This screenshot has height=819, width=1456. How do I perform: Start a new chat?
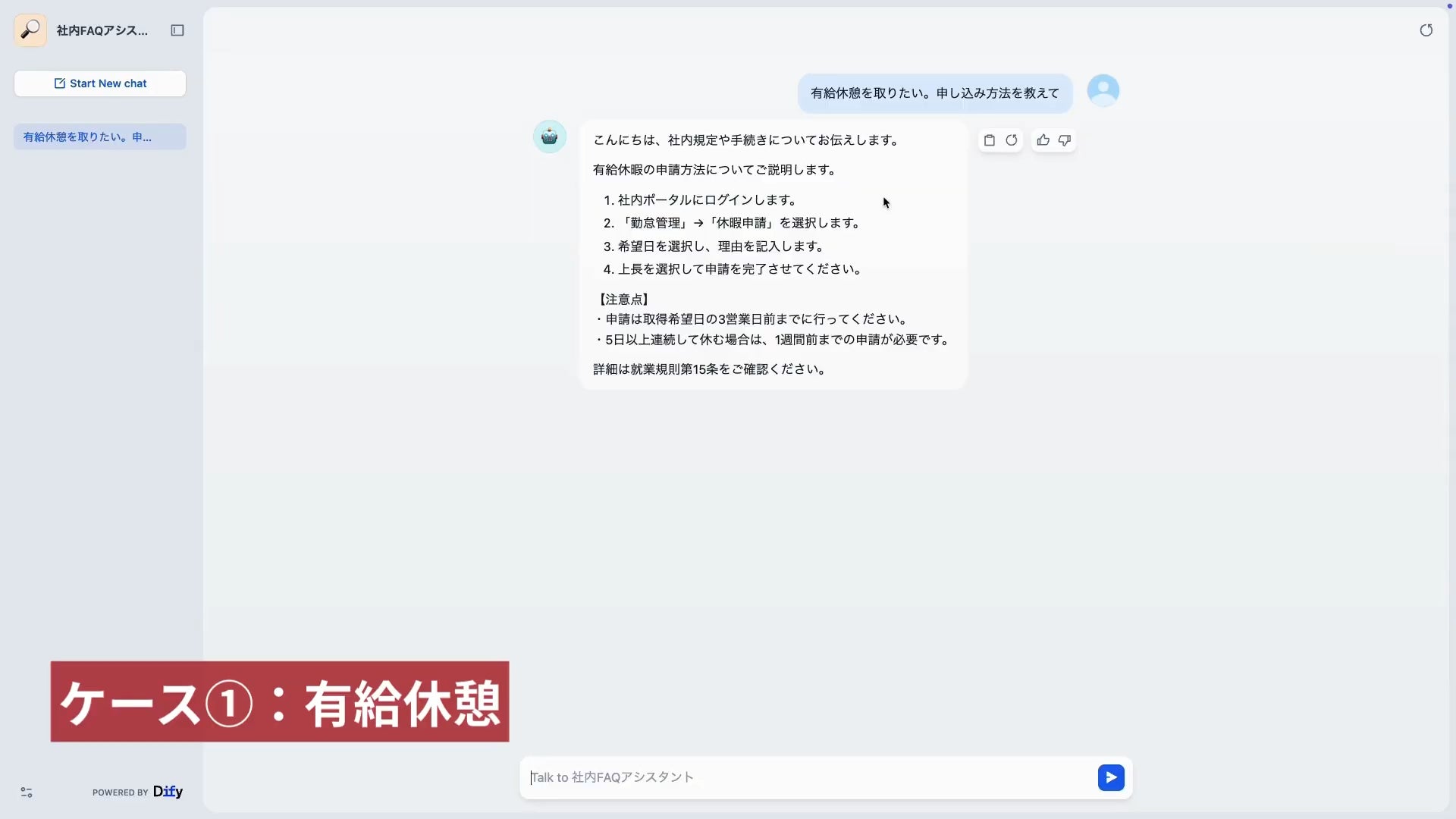point(100,83)
